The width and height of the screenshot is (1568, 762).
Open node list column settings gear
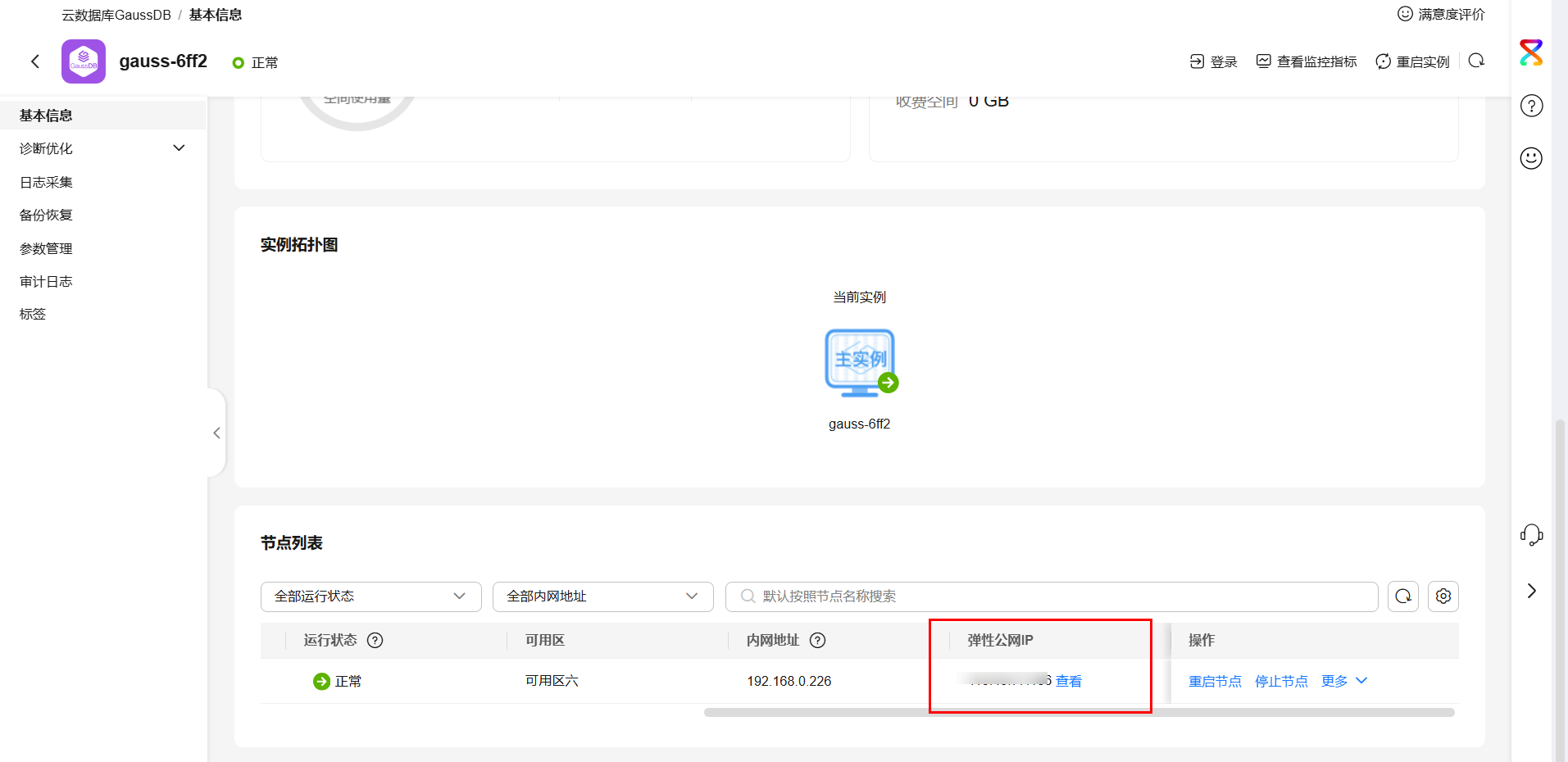1443,596
